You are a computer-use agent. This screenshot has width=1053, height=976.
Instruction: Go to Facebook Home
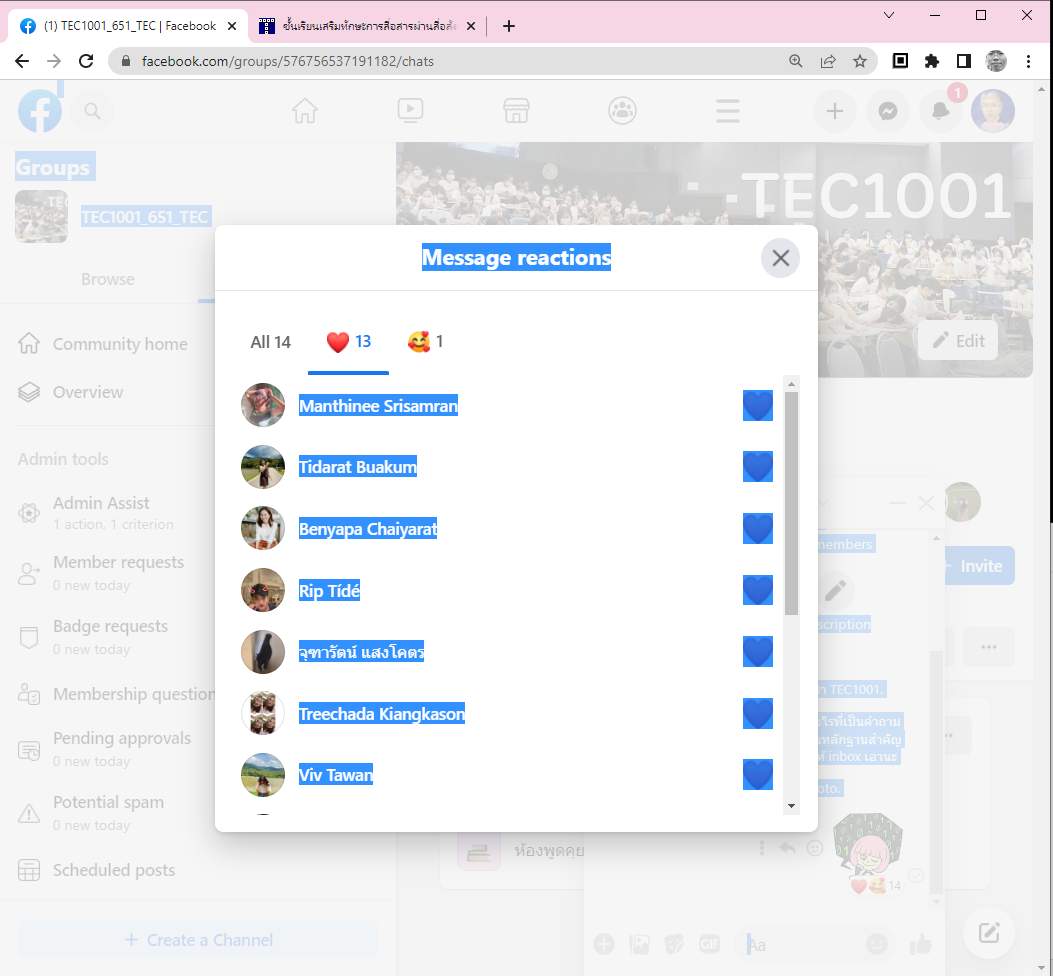tap(305, 111)
